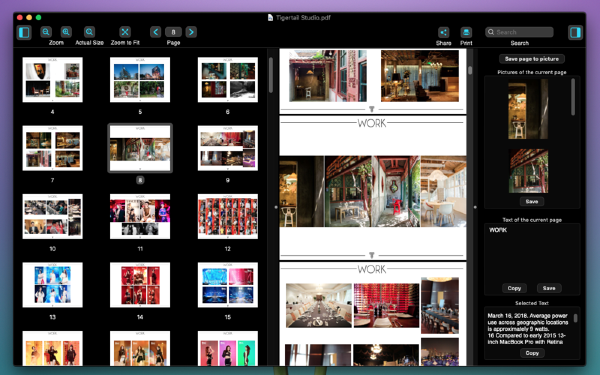Image resolution: width=600 pixels, height=375 pixels.
Task: Click the page number field
Action: click(173, 32)
